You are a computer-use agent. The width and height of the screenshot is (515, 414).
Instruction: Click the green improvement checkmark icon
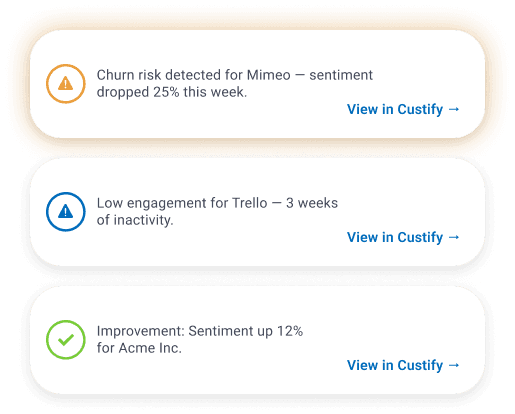66,339
